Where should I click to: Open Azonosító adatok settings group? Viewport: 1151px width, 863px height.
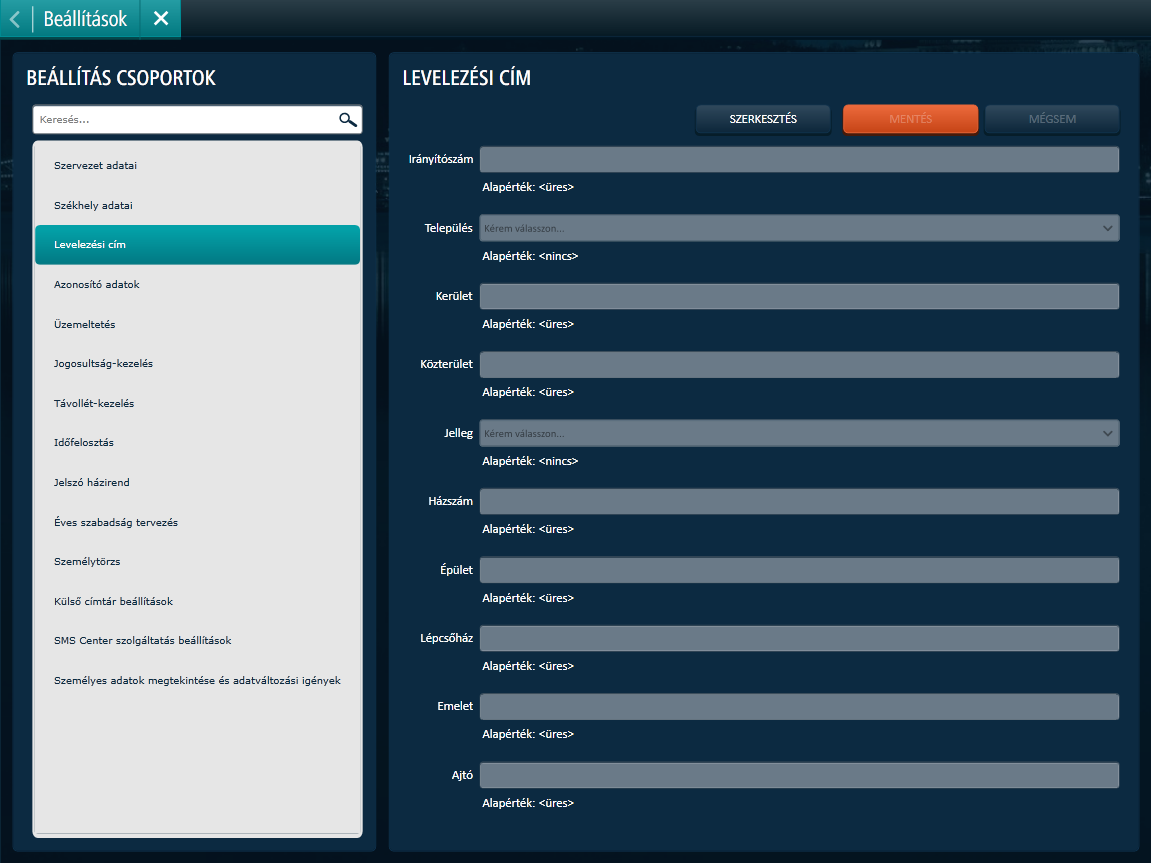point(197,285)
